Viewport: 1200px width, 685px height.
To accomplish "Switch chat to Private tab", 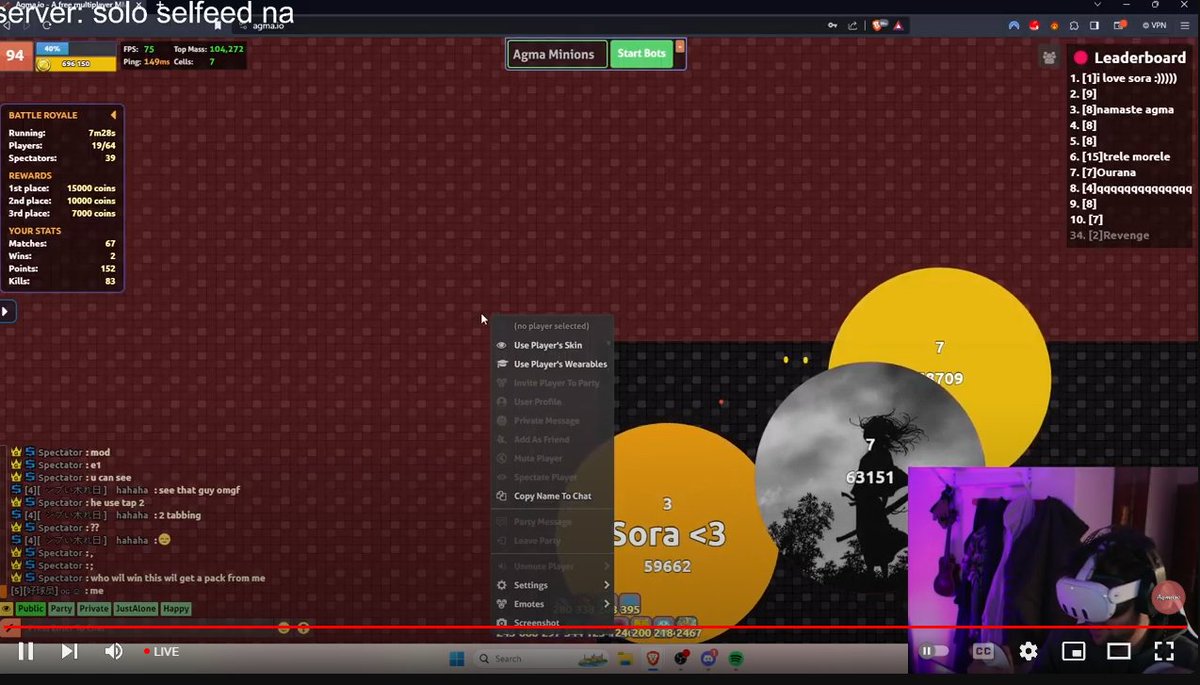I will (x=94, y=608).
